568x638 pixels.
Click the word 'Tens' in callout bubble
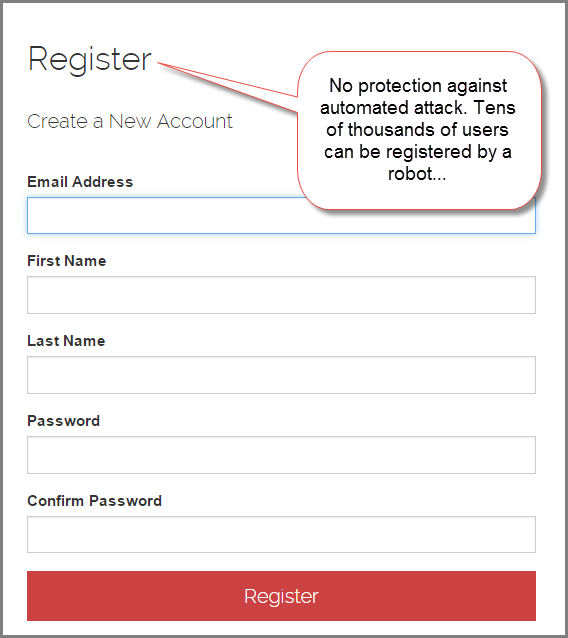click(x=495, y=108)
